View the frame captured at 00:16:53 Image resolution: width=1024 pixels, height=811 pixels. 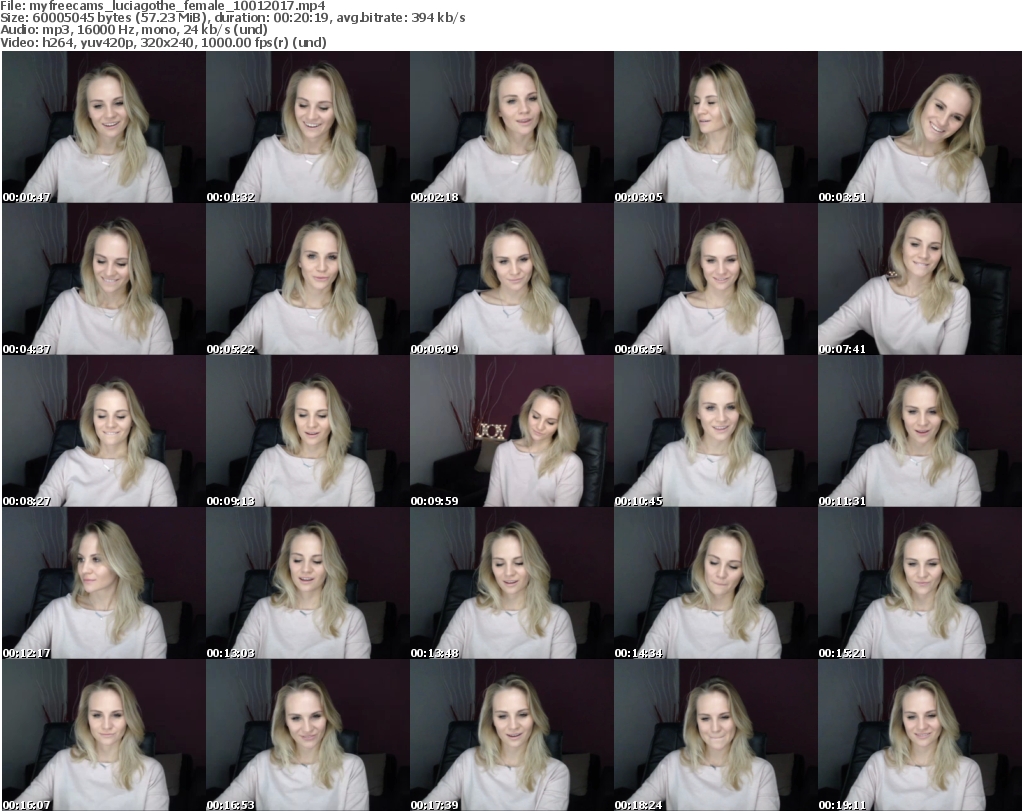[x=308, y=735]
